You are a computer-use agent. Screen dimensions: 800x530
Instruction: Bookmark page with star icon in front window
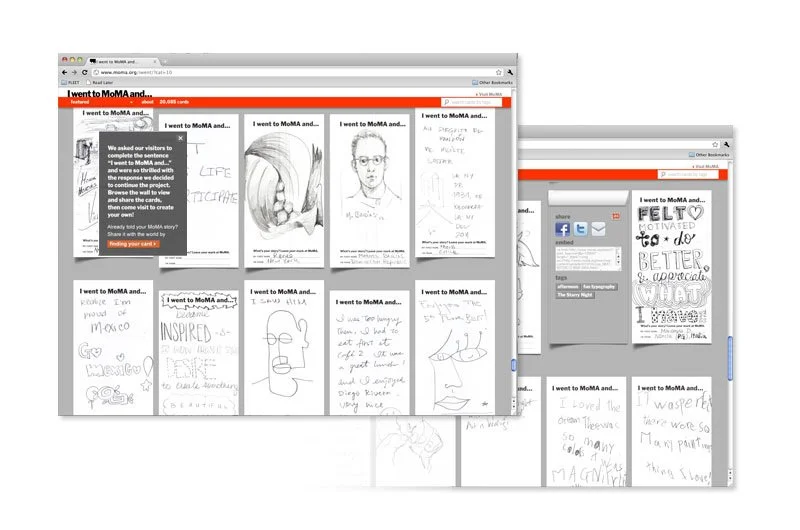(x=498, y=72)
